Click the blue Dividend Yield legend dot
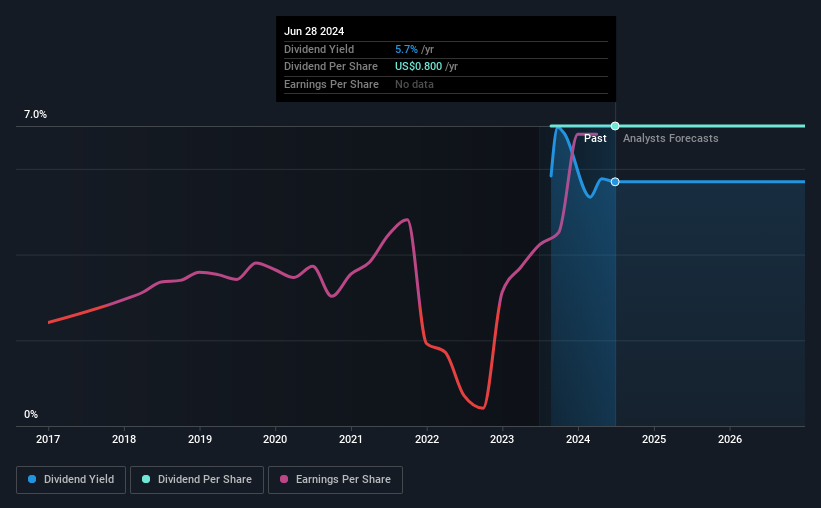This screenshot has width=821, height=508. click(x=32, y=479)
